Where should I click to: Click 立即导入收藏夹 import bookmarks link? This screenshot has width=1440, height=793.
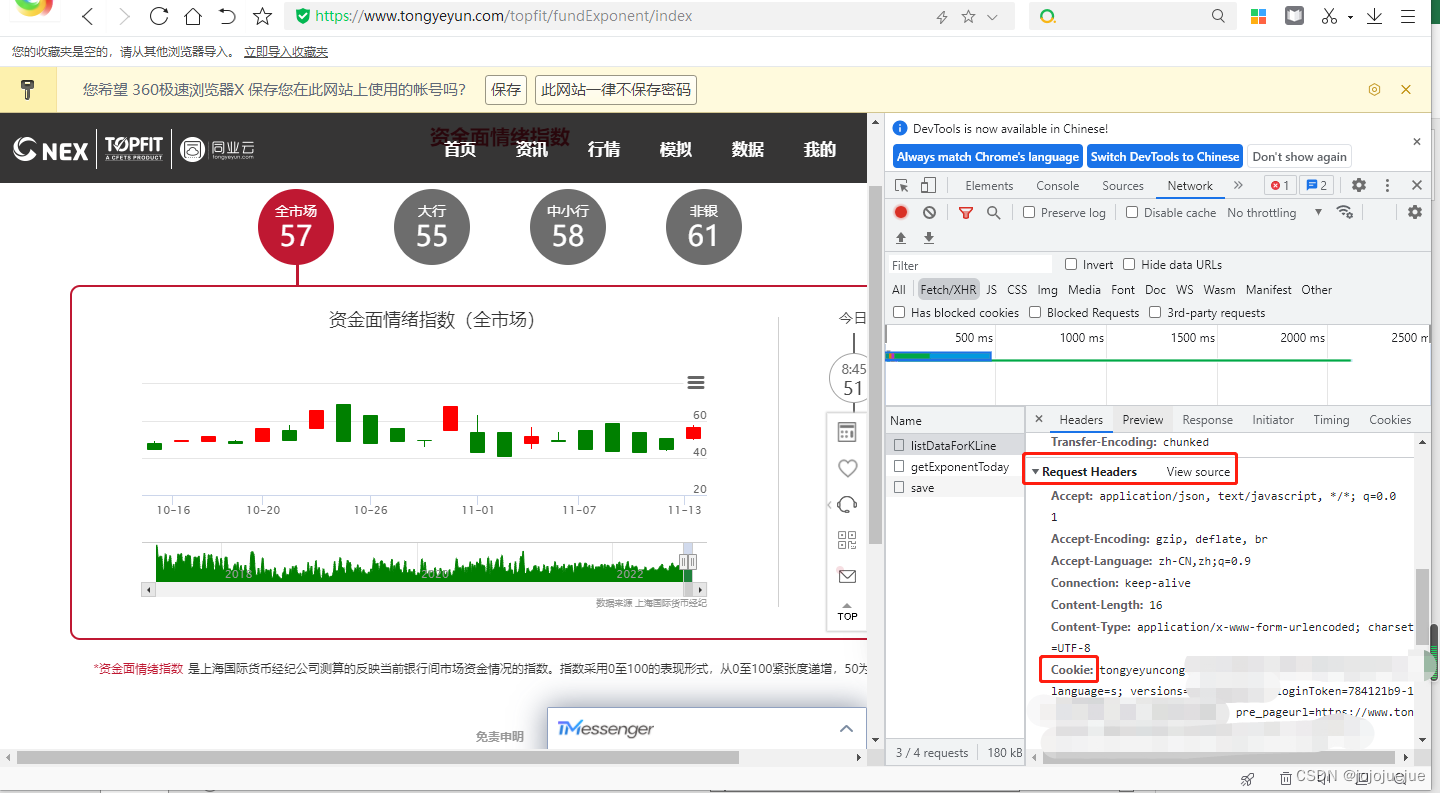(x=286, y=51)
